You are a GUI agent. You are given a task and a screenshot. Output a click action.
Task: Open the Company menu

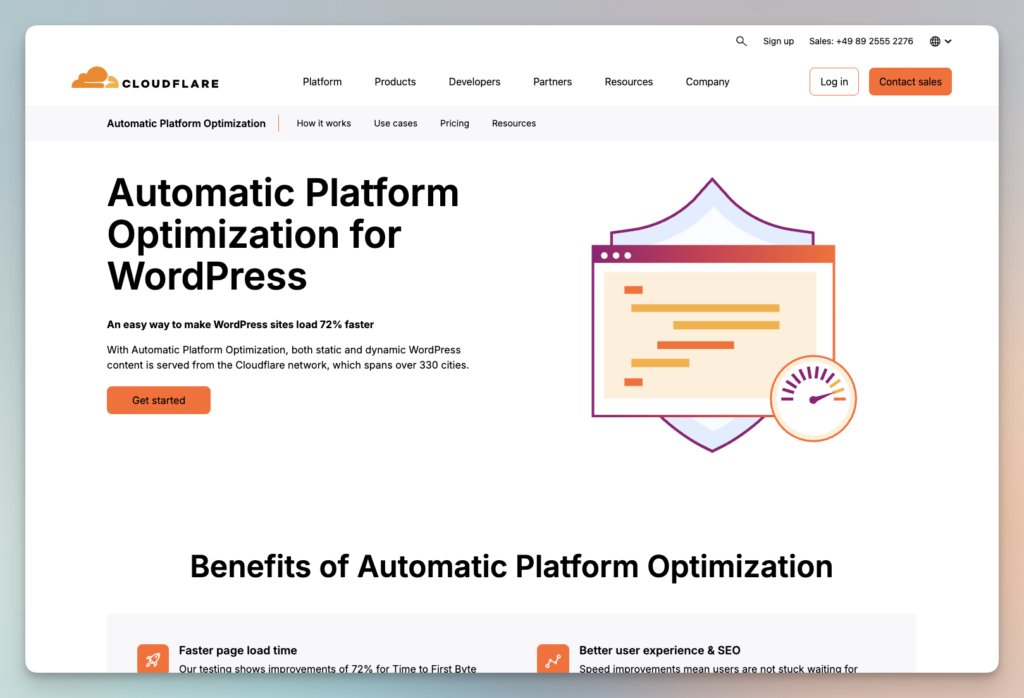point(707,82)
